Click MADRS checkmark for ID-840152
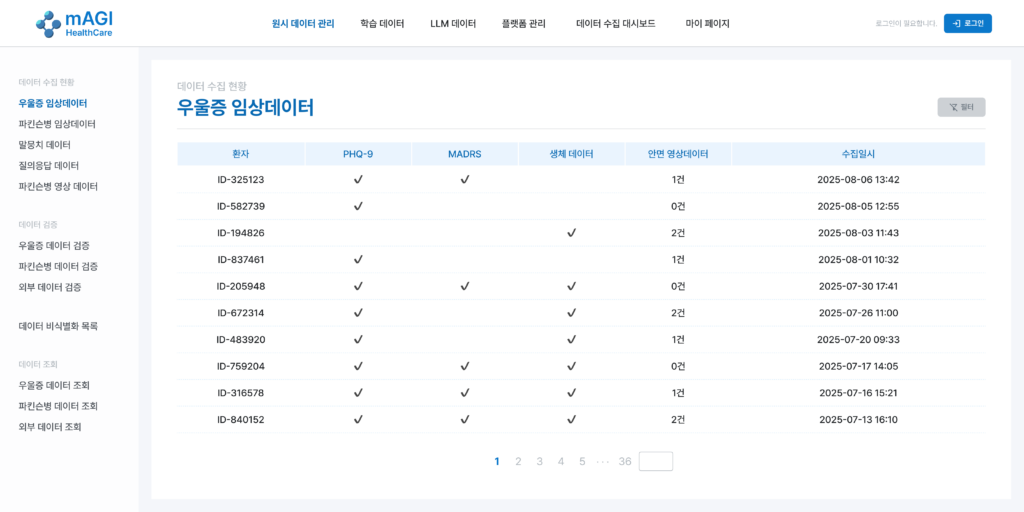This screenshot has width=1024, height=512. click(x=465, y=420)
